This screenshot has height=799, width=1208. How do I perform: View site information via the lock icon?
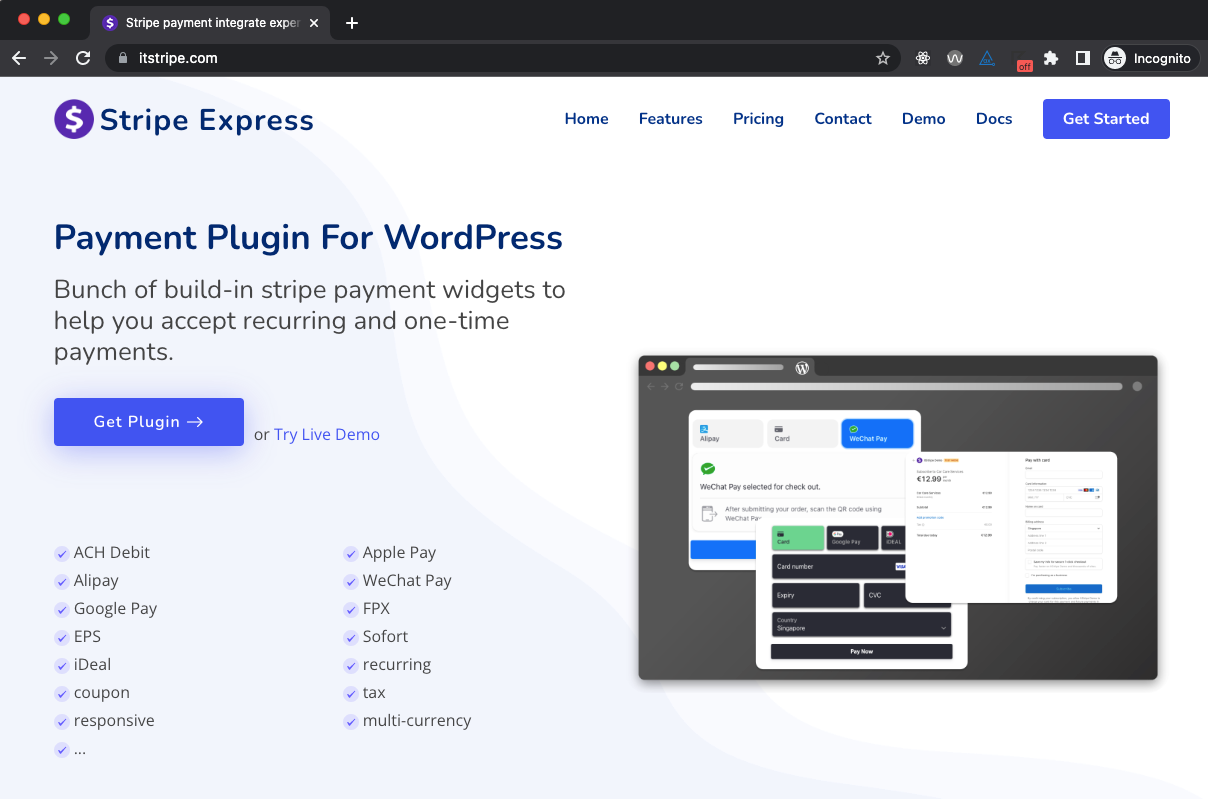click(123, 58)
